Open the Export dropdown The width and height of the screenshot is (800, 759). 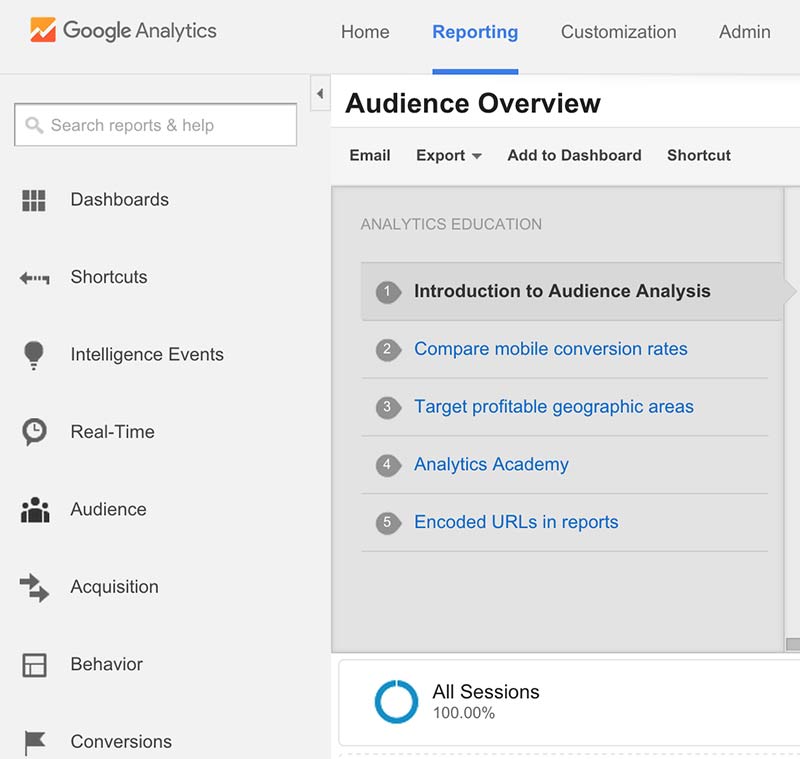click(449, 156)
